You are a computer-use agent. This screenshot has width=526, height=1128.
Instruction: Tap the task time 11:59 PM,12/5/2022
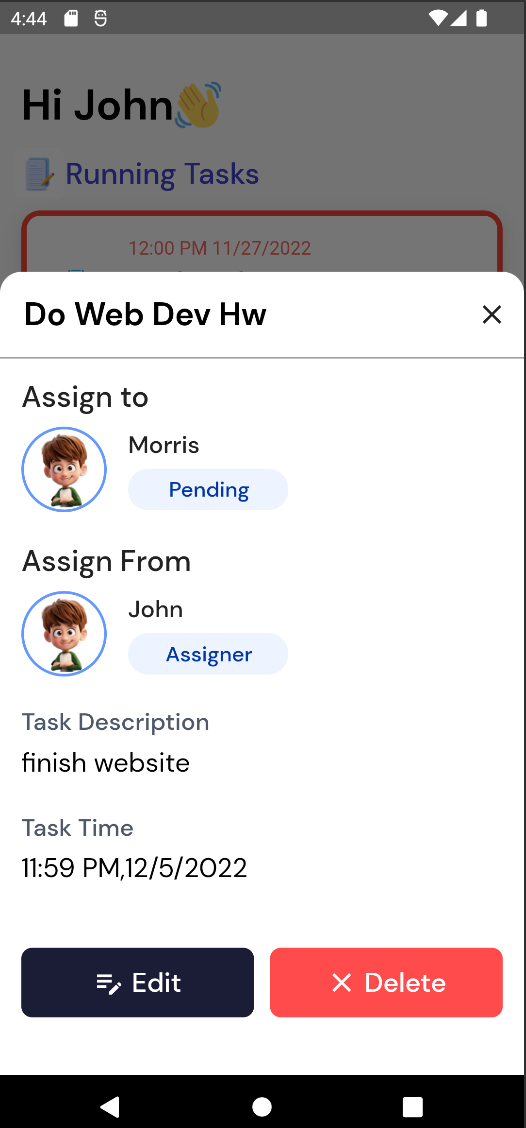pyautogui.click(x=135, y=868)
